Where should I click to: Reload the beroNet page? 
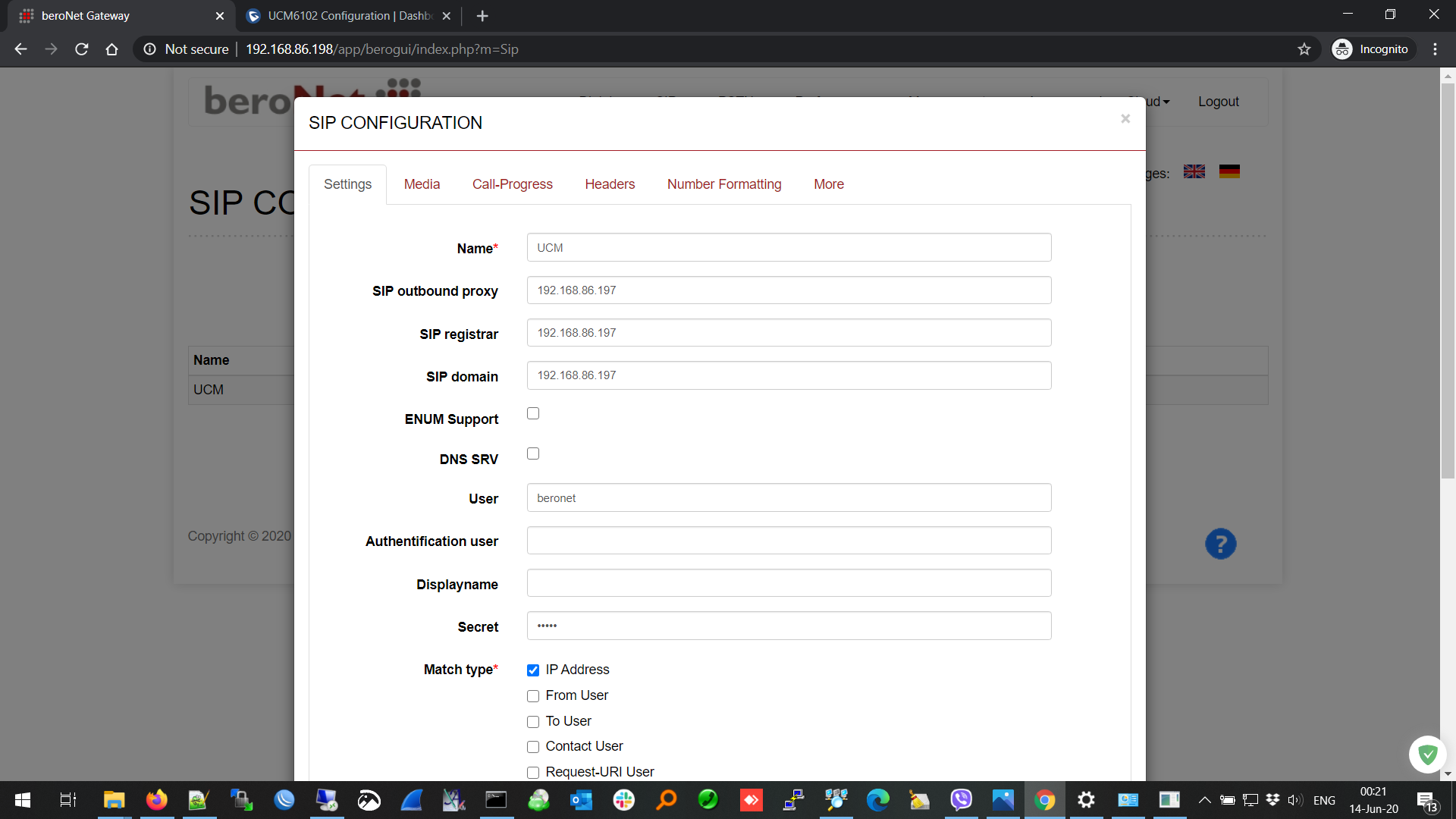click(x=82, y=49)
